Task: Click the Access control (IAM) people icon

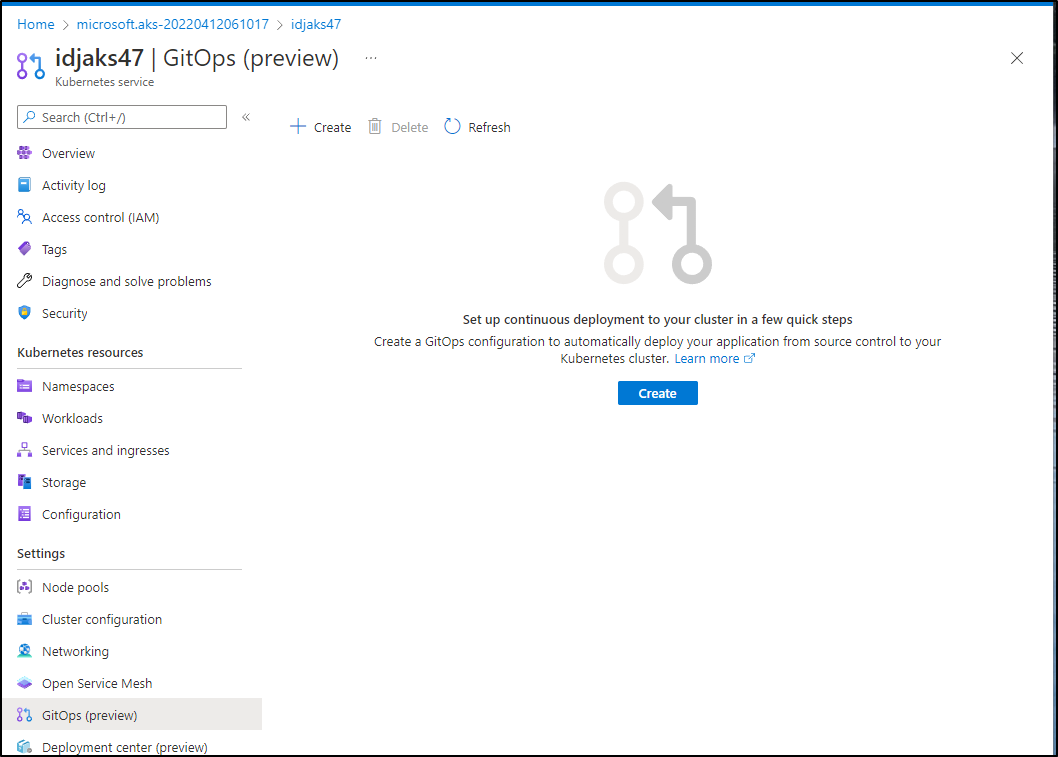Action: (24, 217)
